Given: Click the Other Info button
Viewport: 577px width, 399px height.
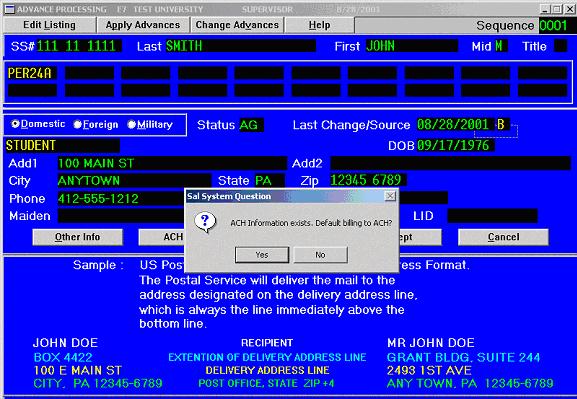Looking at the screenshot, I should [x=77, y=237].
